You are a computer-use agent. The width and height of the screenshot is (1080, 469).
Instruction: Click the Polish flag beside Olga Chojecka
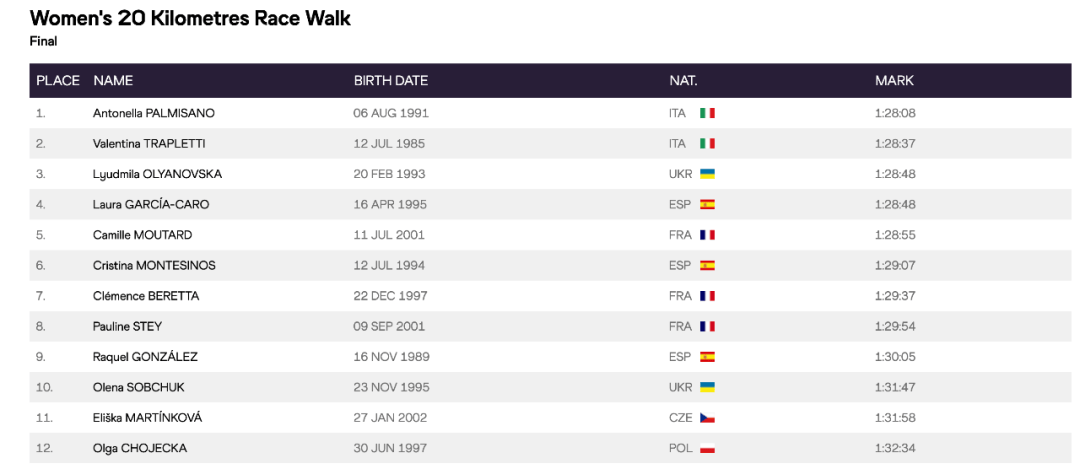(707, 448)
